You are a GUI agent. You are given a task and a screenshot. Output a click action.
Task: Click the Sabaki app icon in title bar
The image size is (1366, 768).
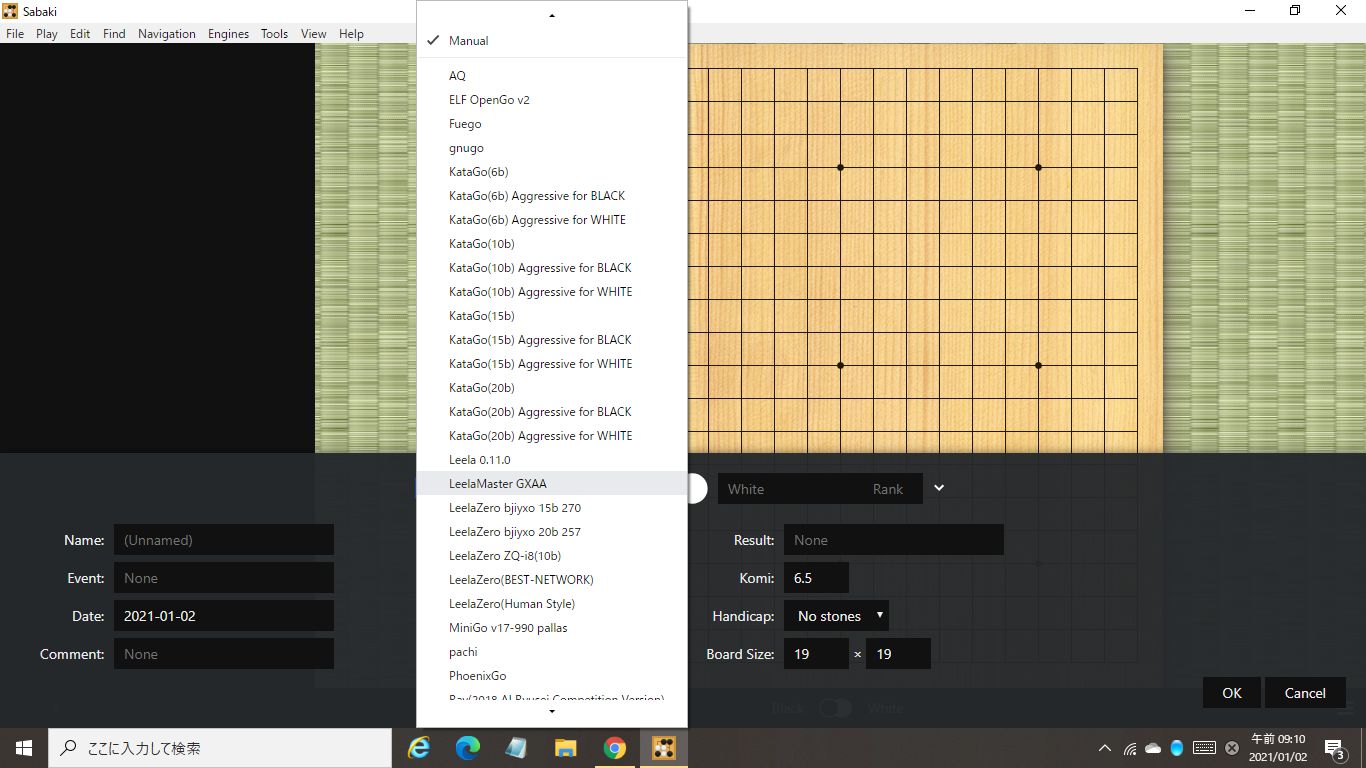(10, 11)
